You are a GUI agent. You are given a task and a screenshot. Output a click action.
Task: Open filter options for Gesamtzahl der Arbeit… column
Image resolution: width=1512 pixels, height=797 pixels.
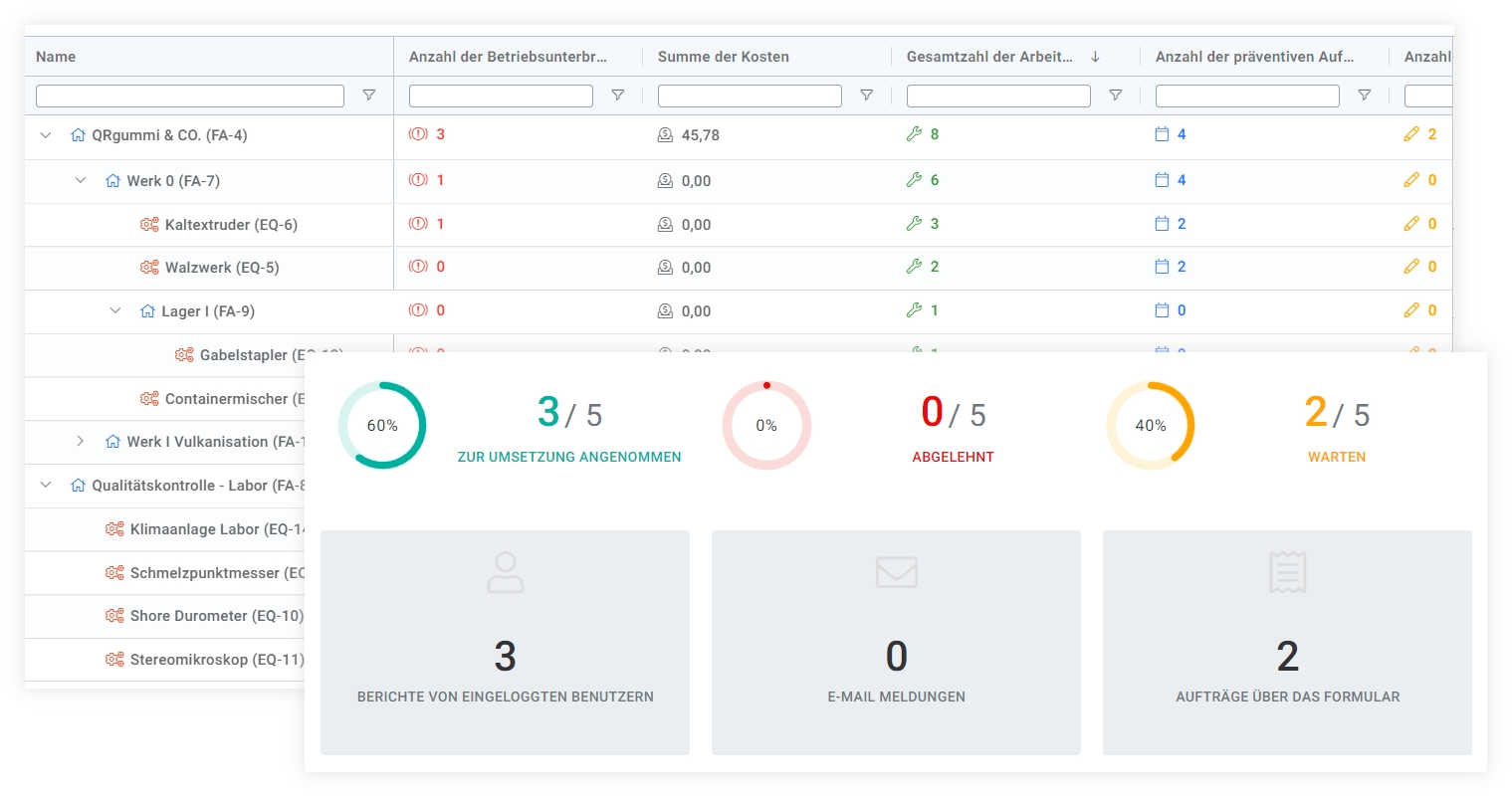point(1116,96)
